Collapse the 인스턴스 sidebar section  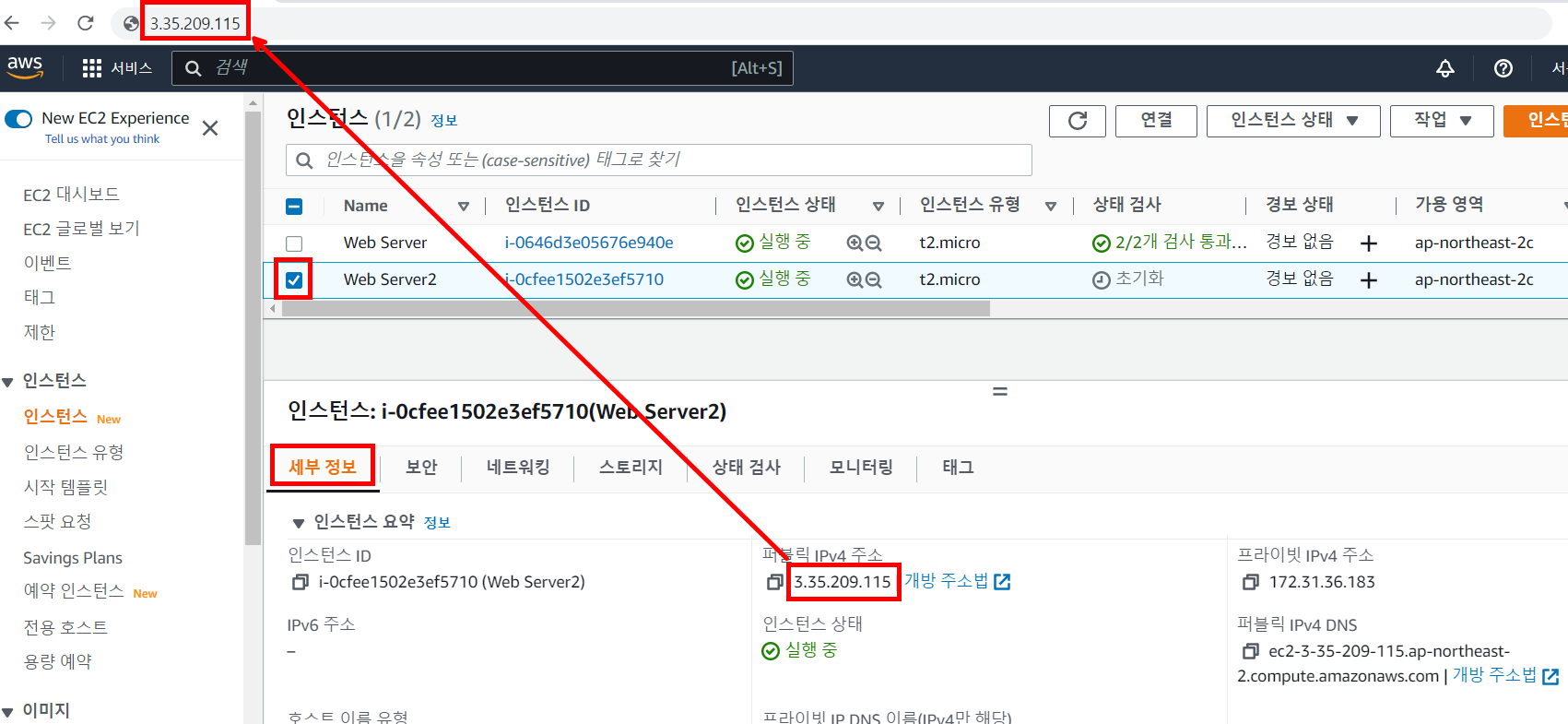click(x=8, y=382)
